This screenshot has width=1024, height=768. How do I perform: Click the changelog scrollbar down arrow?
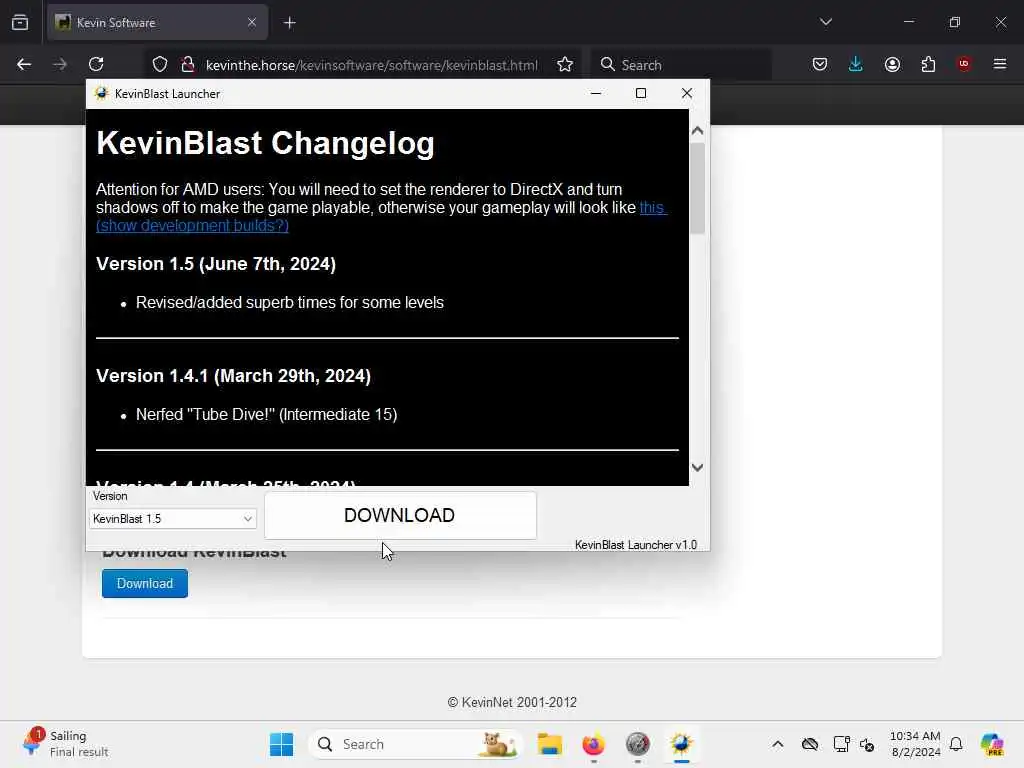697,468
